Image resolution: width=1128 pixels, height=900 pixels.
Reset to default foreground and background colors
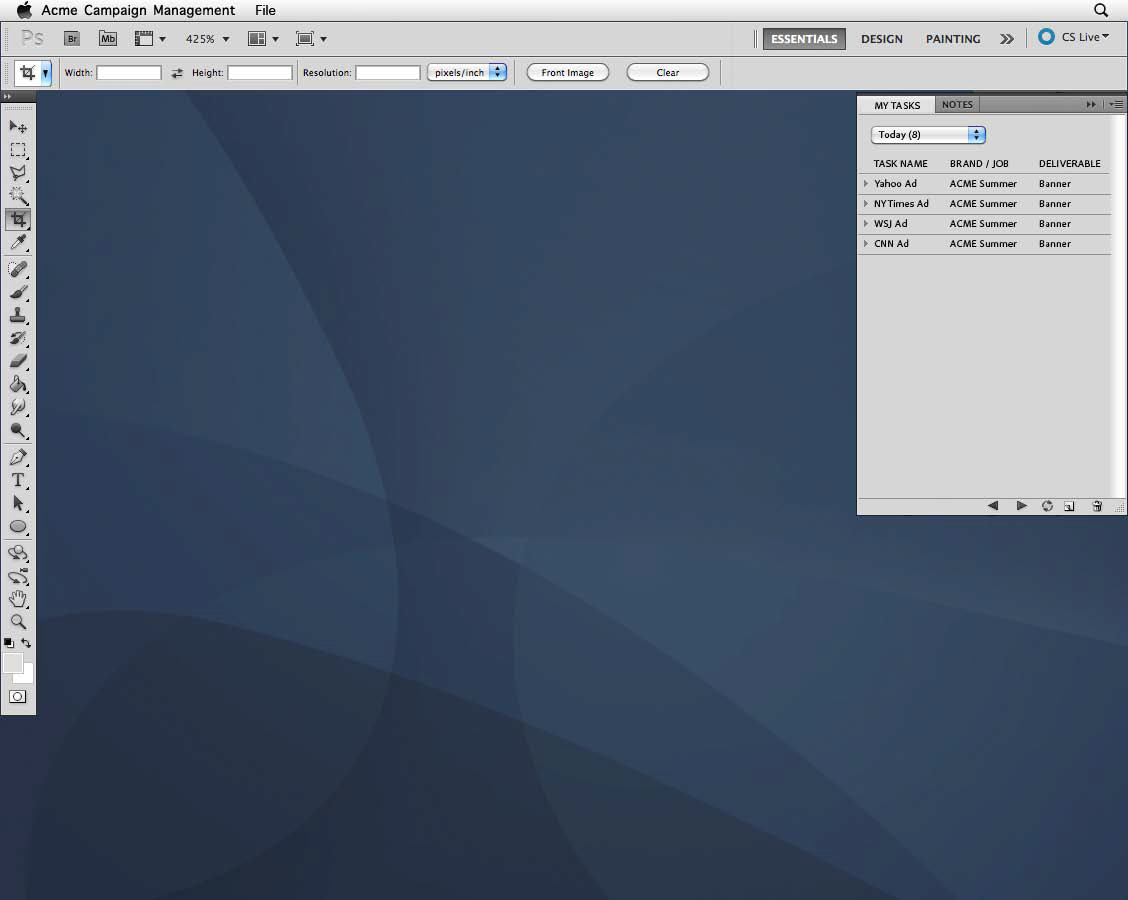coord(9,642)
